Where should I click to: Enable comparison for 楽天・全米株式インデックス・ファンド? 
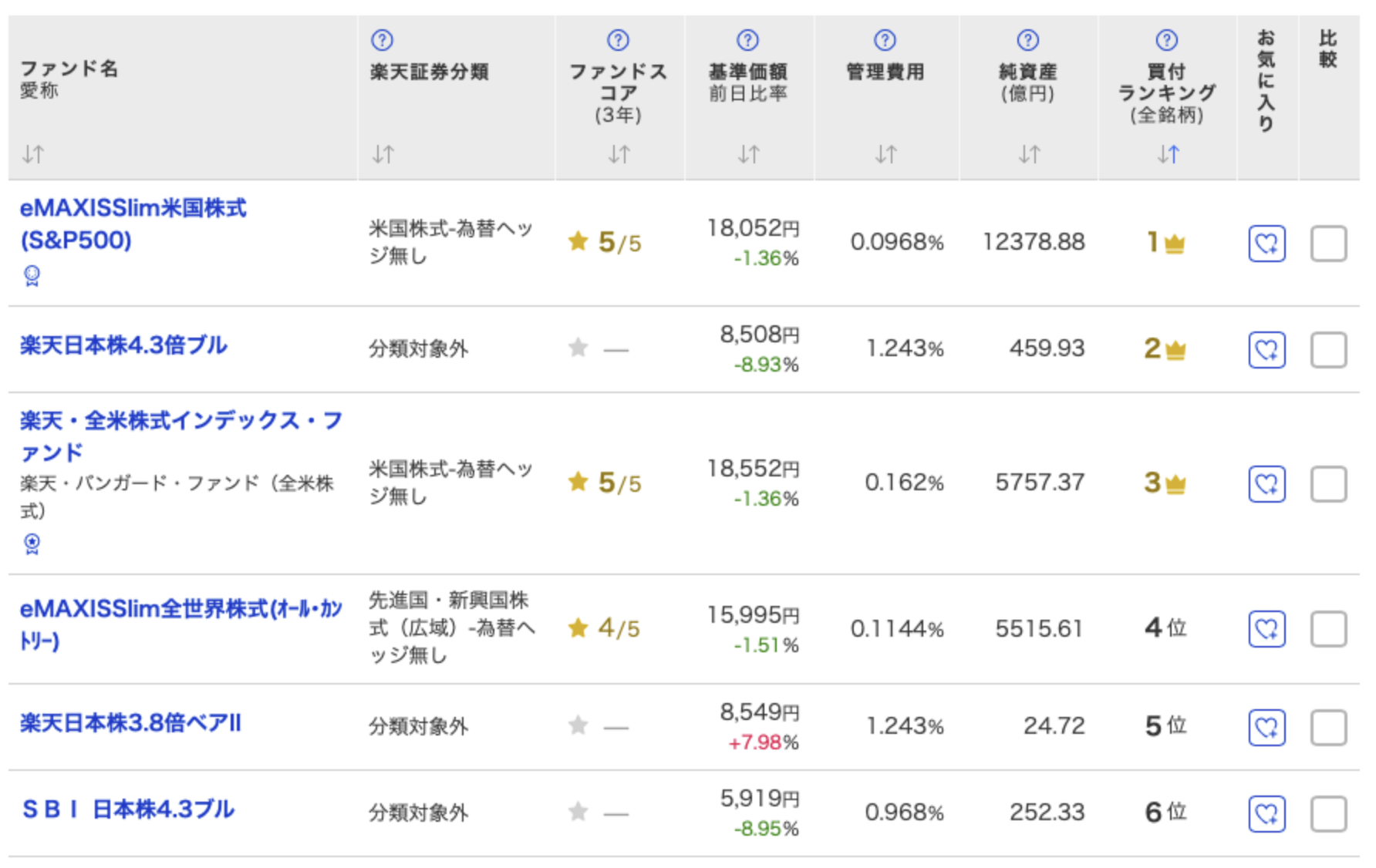coord(1329,484)
